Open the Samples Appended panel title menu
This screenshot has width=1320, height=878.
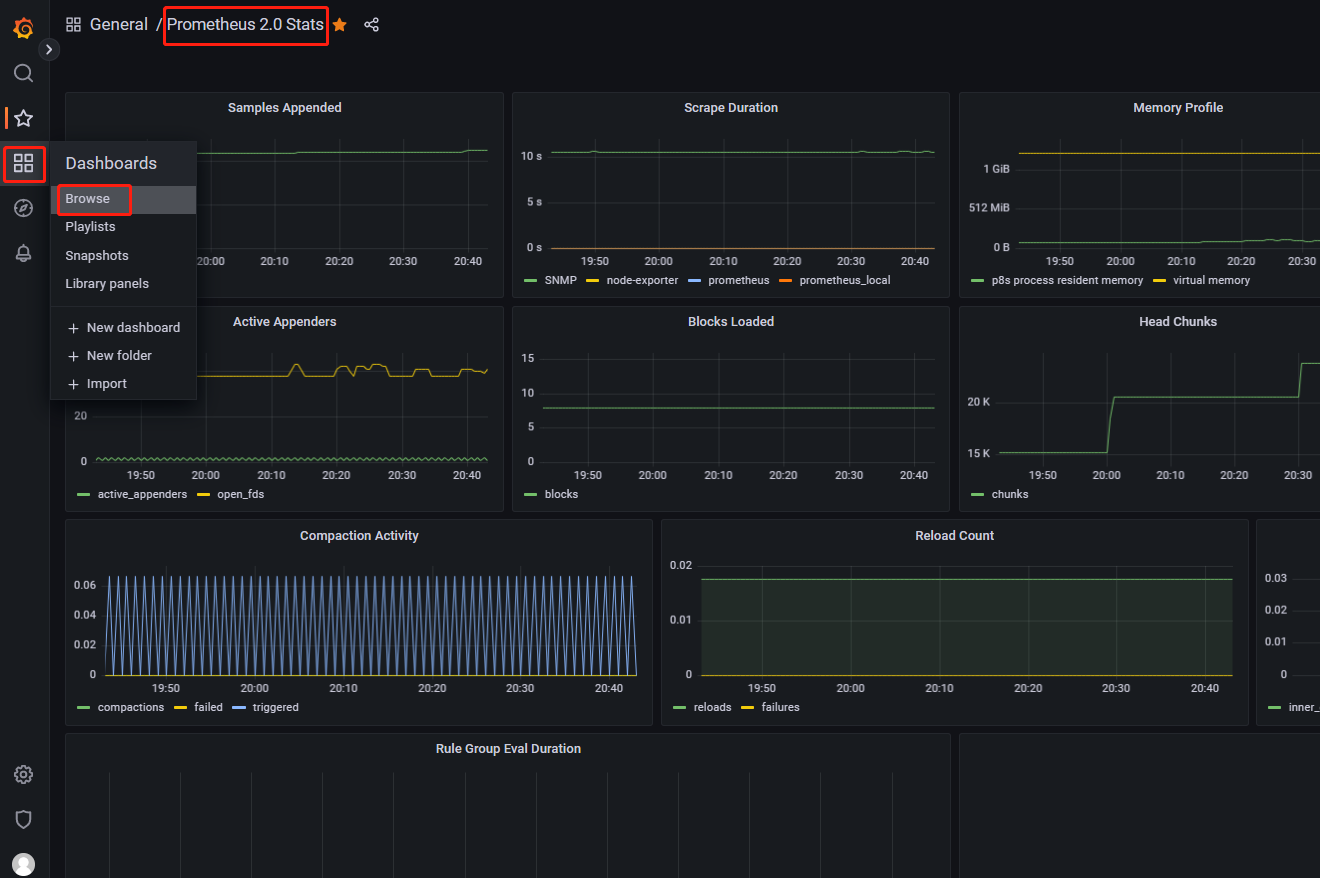tap(285, 108)
